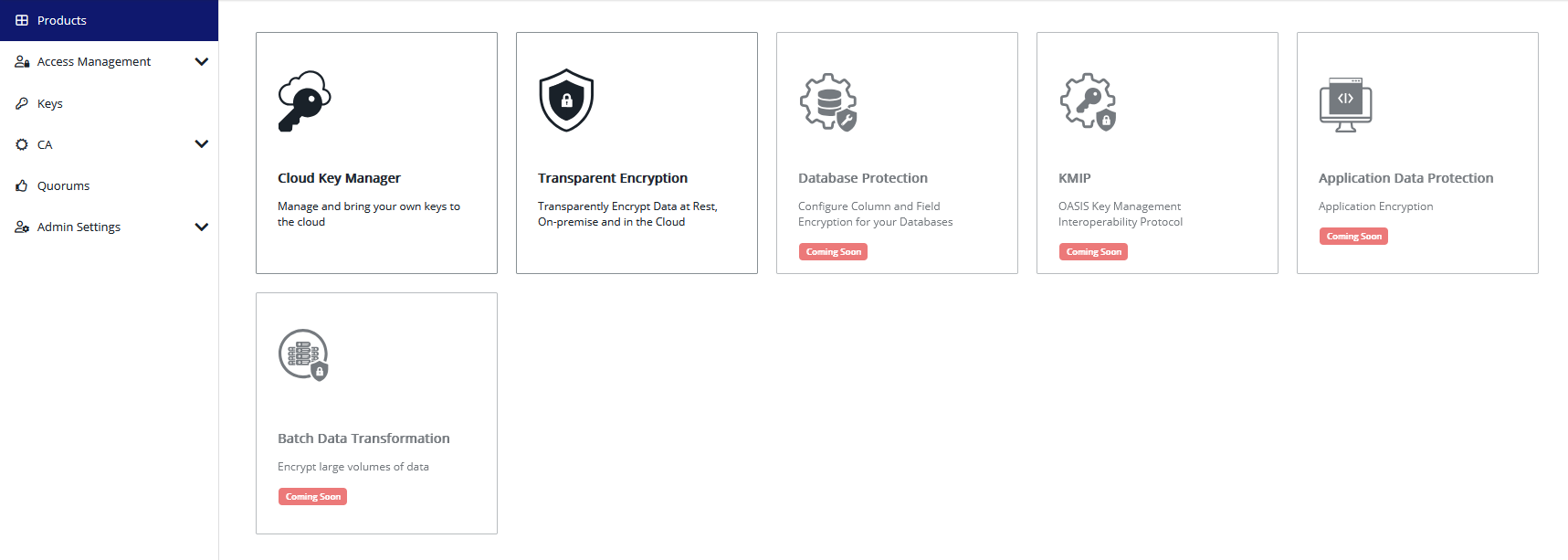The image size is (1568, 560).
Task: Click Coming Soon badge on Application Data Protection
Action: 1353,237
